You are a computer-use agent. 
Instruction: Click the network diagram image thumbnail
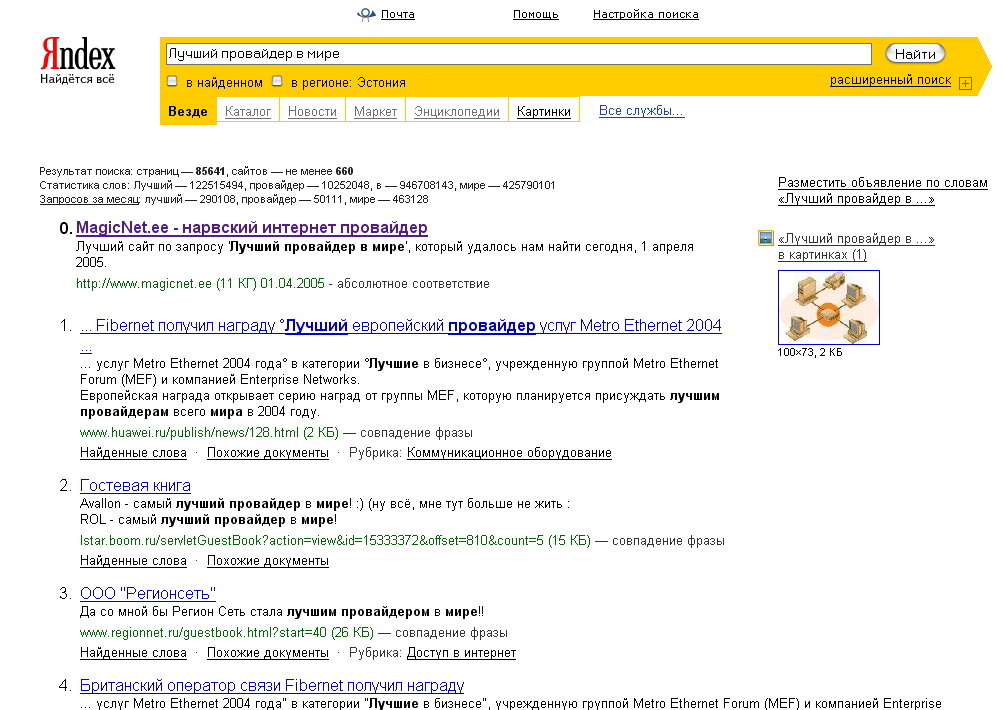829,307
